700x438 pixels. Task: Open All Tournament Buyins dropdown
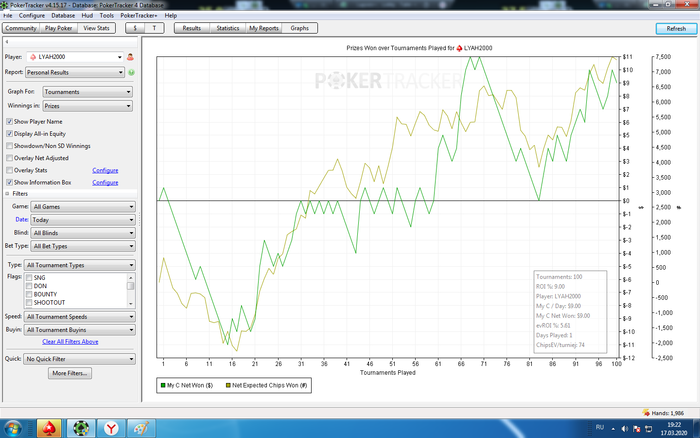tap(79, 330)
